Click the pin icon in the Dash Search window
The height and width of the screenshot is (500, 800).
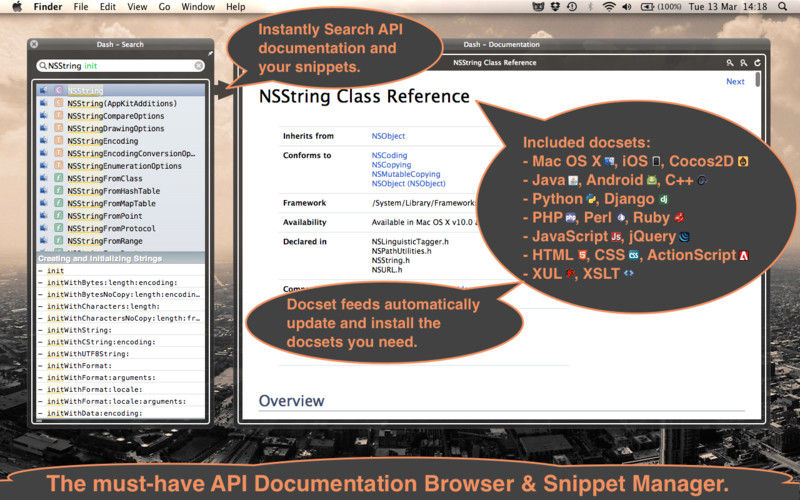[210, 53]
